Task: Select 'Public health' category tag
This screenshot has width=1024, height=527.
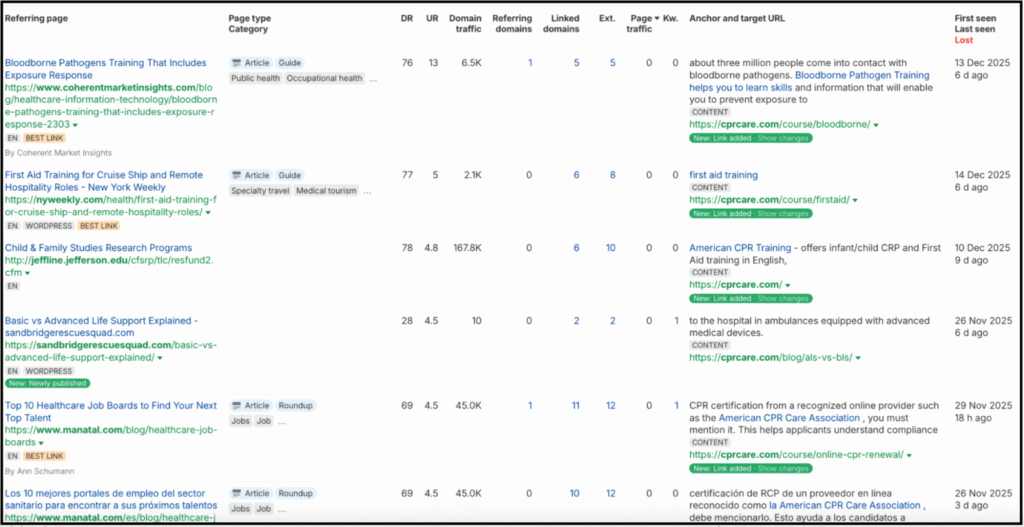Action: pyautogui.click(x=255, y=78)
